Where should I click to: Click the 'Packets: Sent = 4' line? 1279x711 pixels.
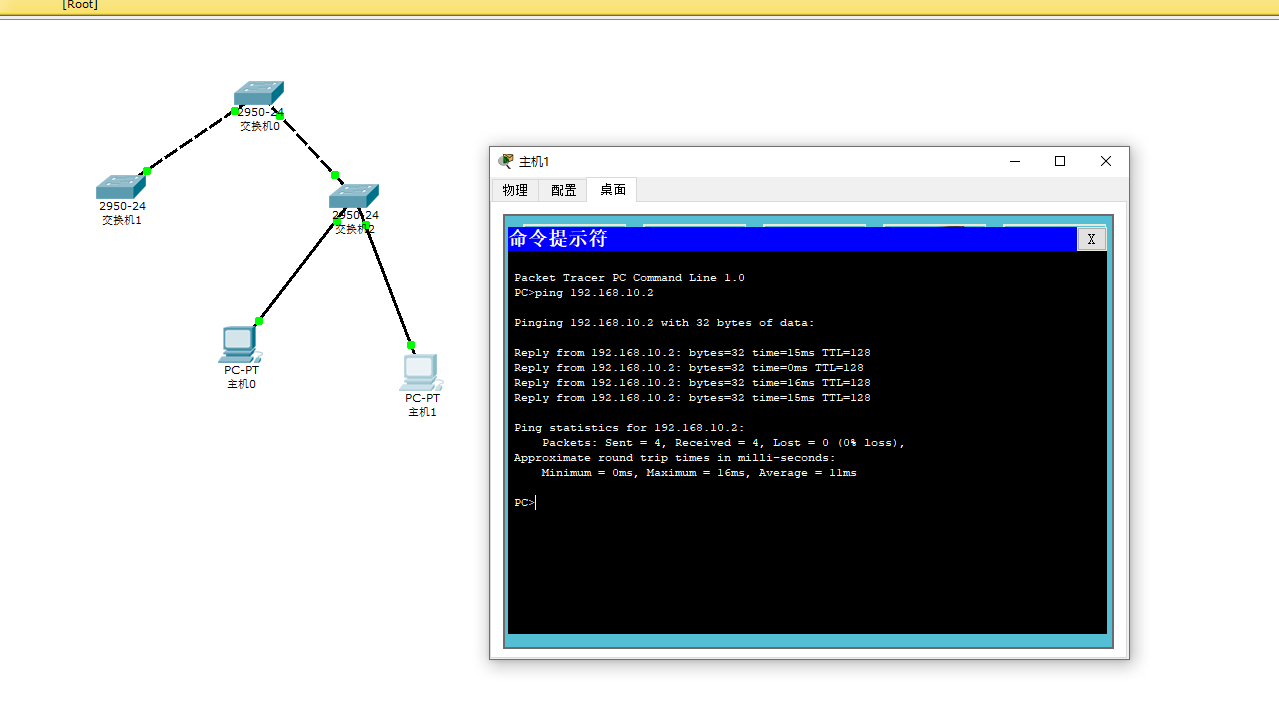[723, 443]
